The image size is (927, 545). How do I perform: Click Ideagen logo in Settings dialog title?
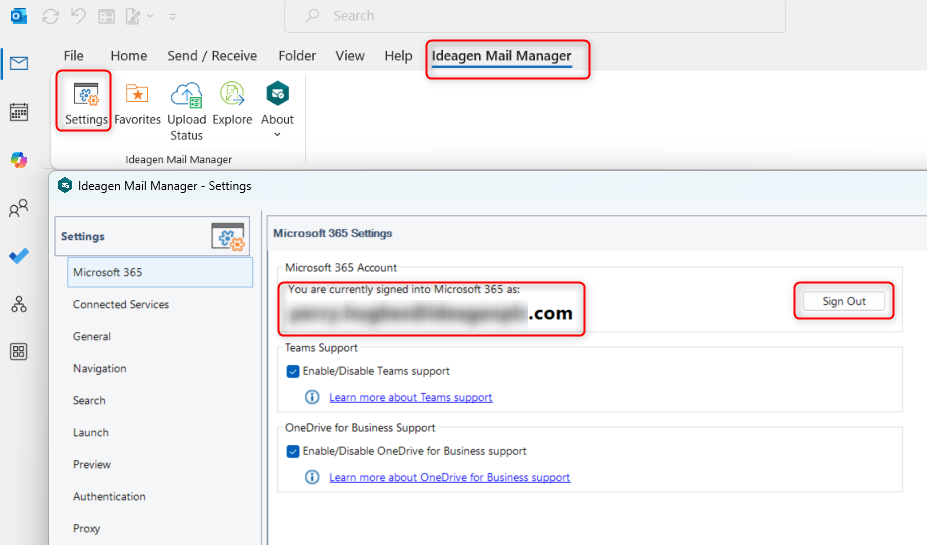click(65, 186)
